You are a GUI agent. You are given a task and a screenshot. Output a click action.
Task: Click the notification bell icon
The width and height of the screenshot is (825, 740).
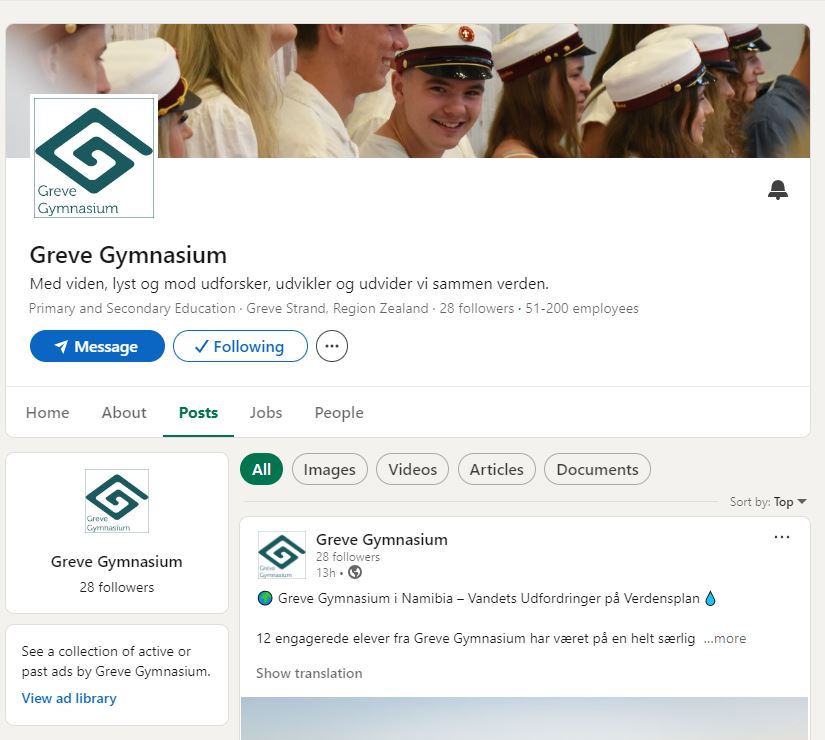pos(778,190)
